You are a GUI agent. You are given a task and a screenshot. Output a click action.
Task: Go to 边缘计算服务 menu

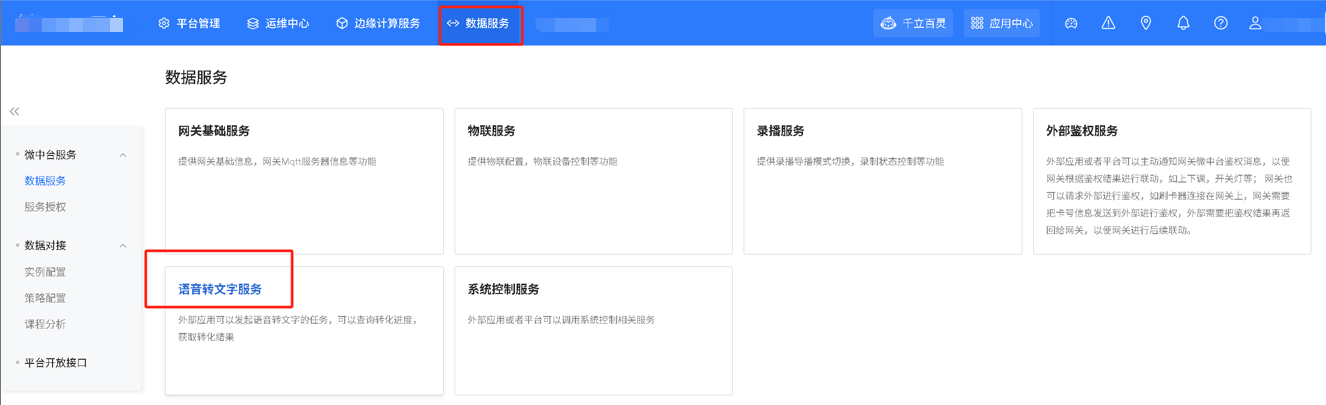coord(377,23)
